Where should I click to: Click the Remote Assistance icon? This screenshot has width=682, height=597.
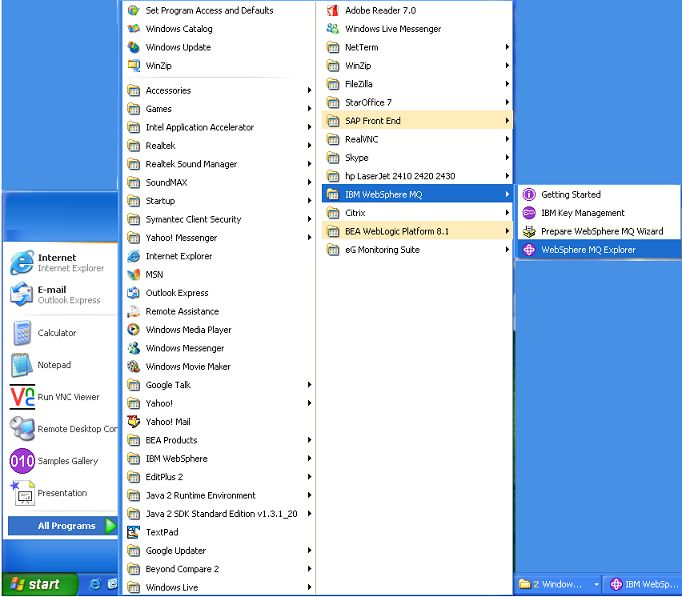pos(134,311)
